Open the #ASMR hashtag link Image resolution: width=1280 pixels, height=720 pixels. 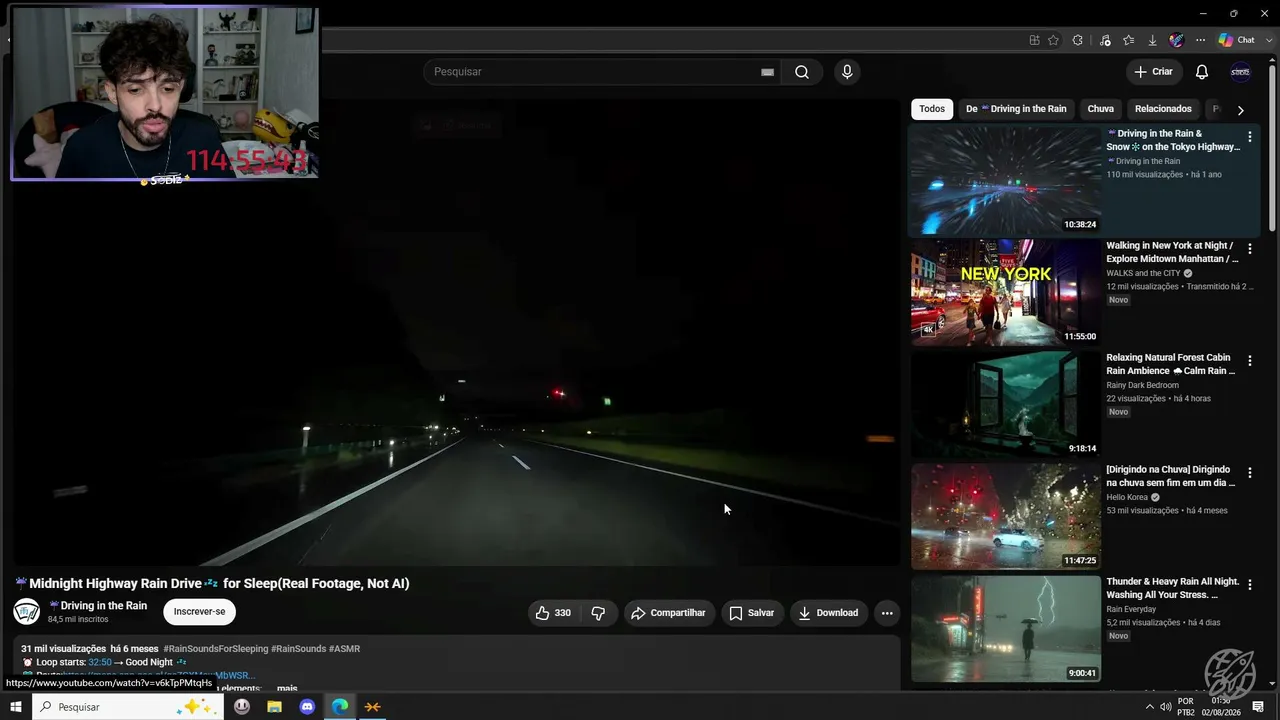[344, 649]
